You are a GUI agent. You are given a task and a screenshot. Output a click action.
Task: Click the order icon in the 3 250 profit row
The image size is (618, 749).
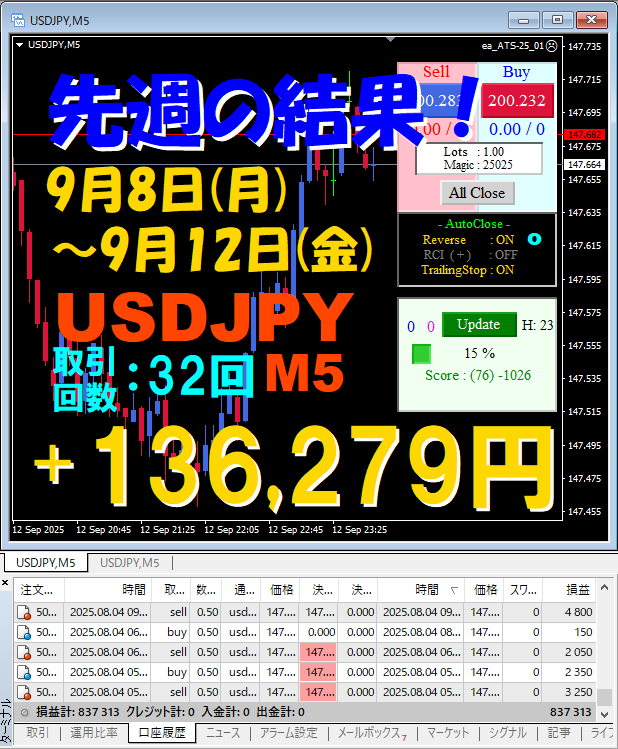pos(24,692)
